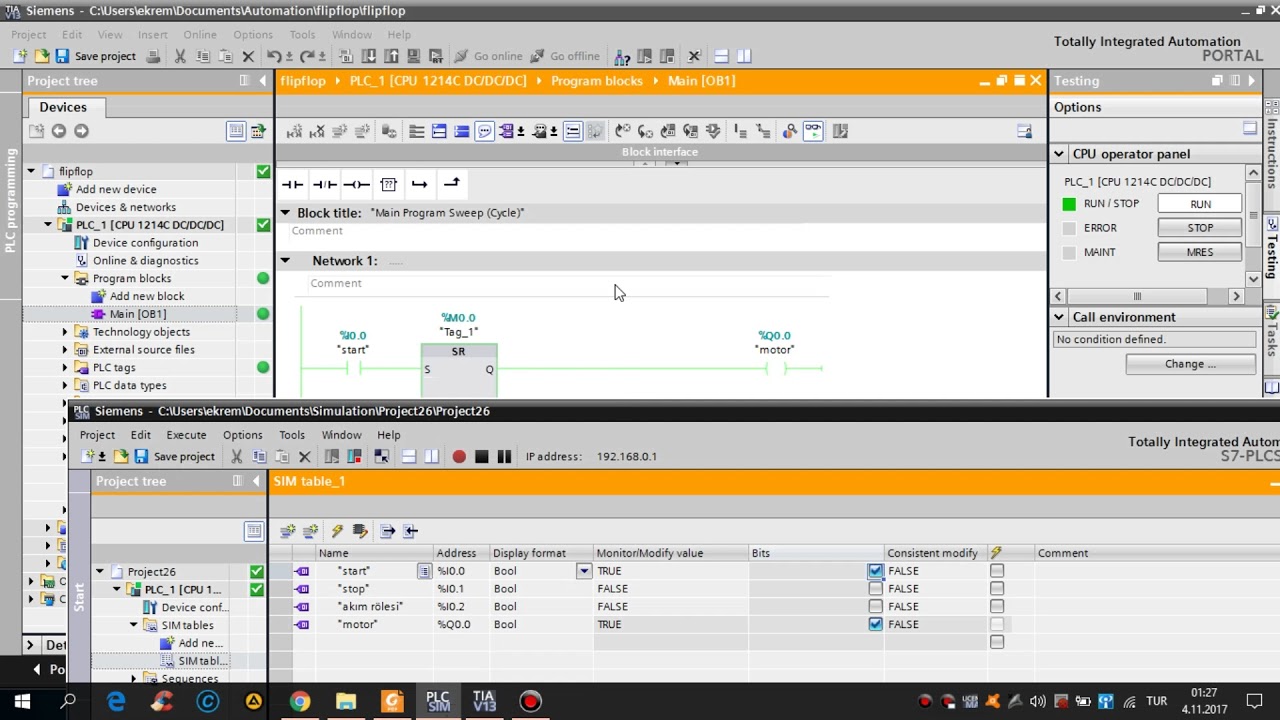Viewport: 1280px width, 720px height.
Task: Insert an output coil from favorites
Action: [356, 184]
